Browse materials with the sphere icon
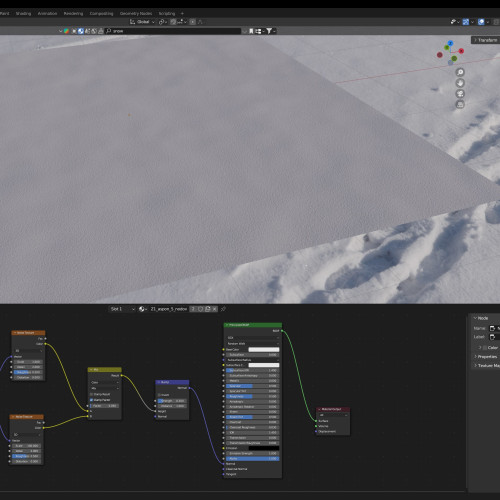The height and width of the screenshot is (500, 500). (143, 309)
